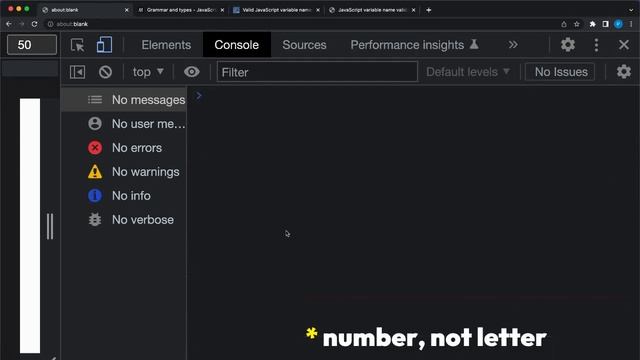Open the Elements tab
The height and width of the screenshot is (360, 640).
click(166, 45)
